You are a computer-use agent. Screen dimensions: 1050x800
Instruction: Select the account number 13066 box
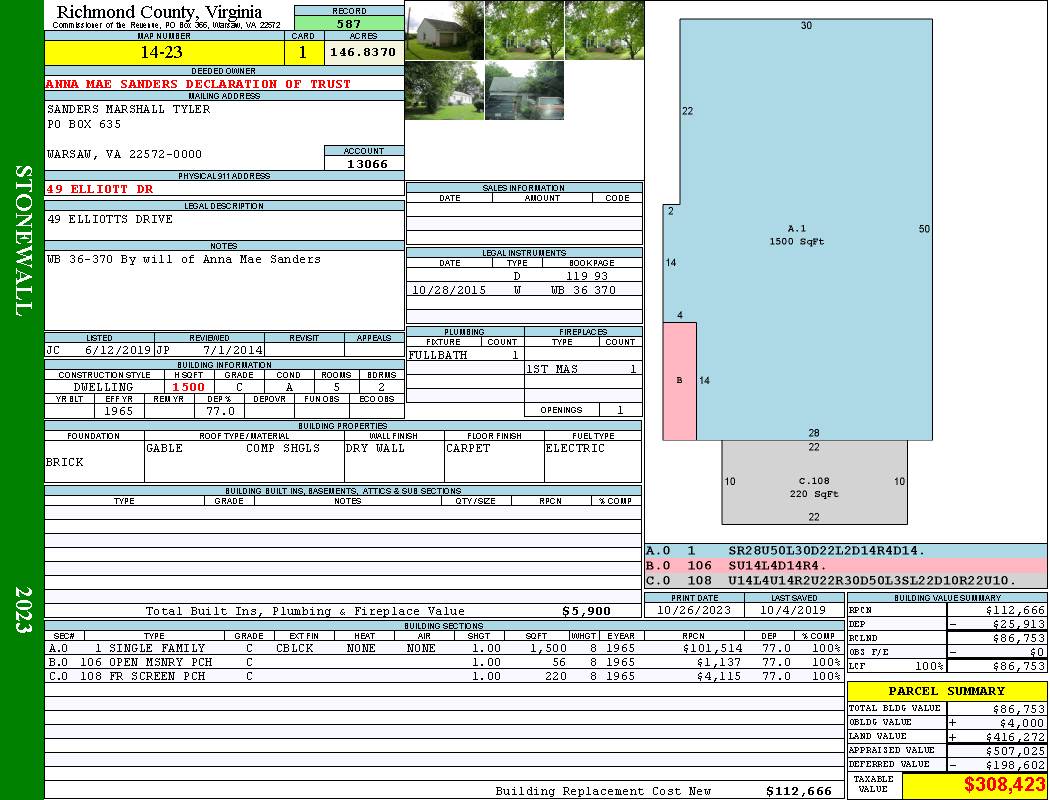[364, 163]
